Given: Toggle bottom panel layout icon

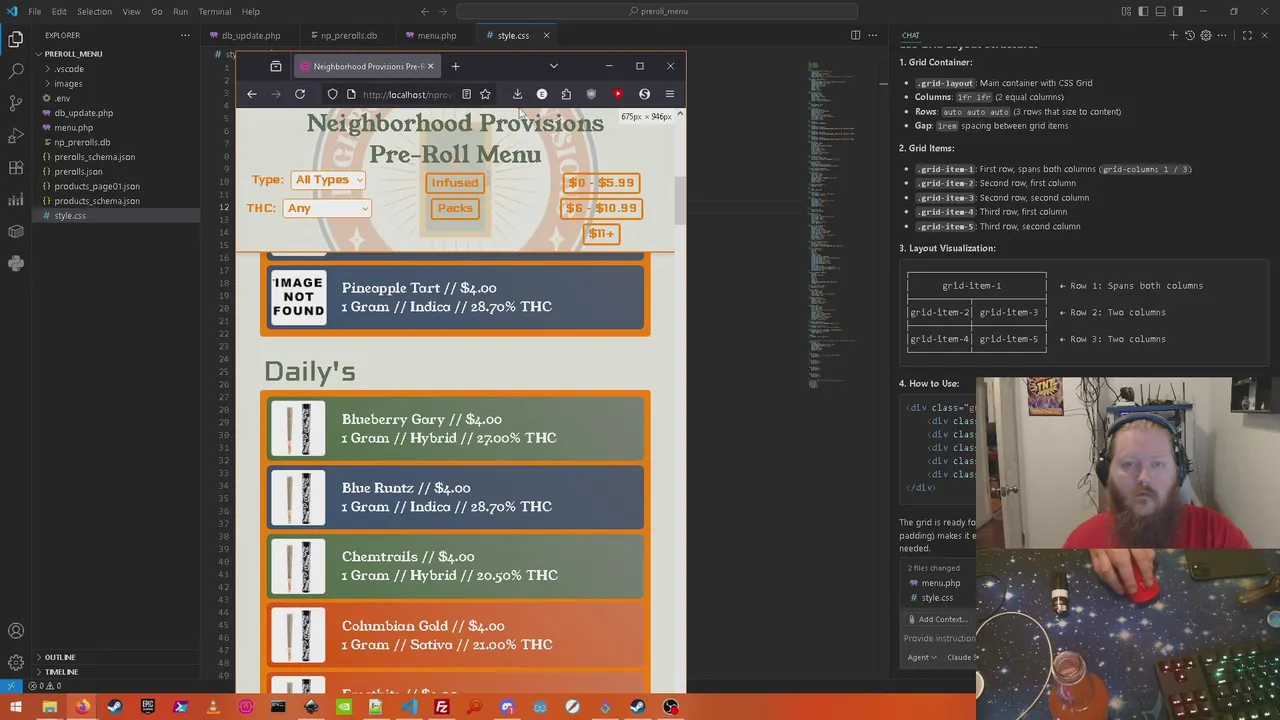Looking at the screenshot, I should click(x=1160, y=11).
